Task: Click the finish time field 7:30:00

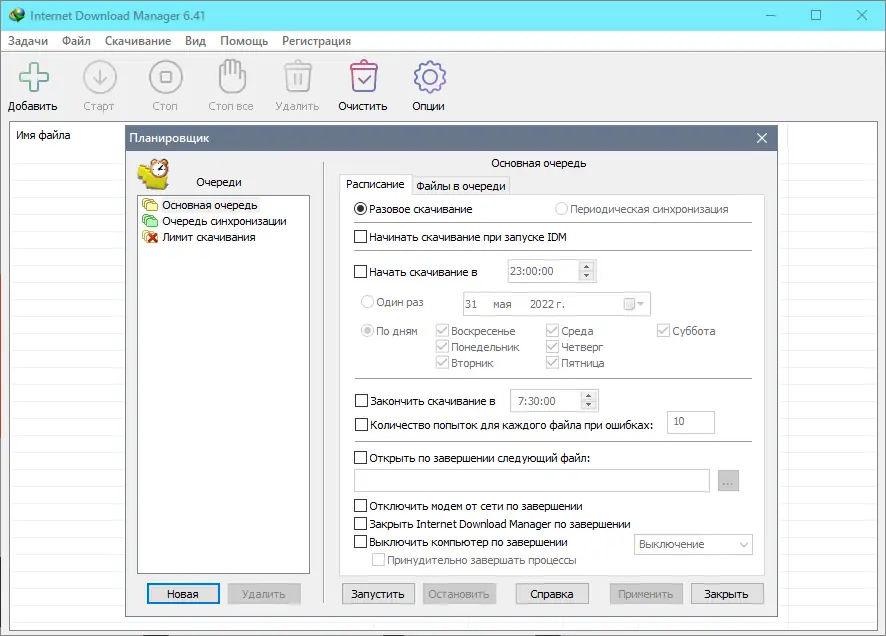Action: pos(546,401)
